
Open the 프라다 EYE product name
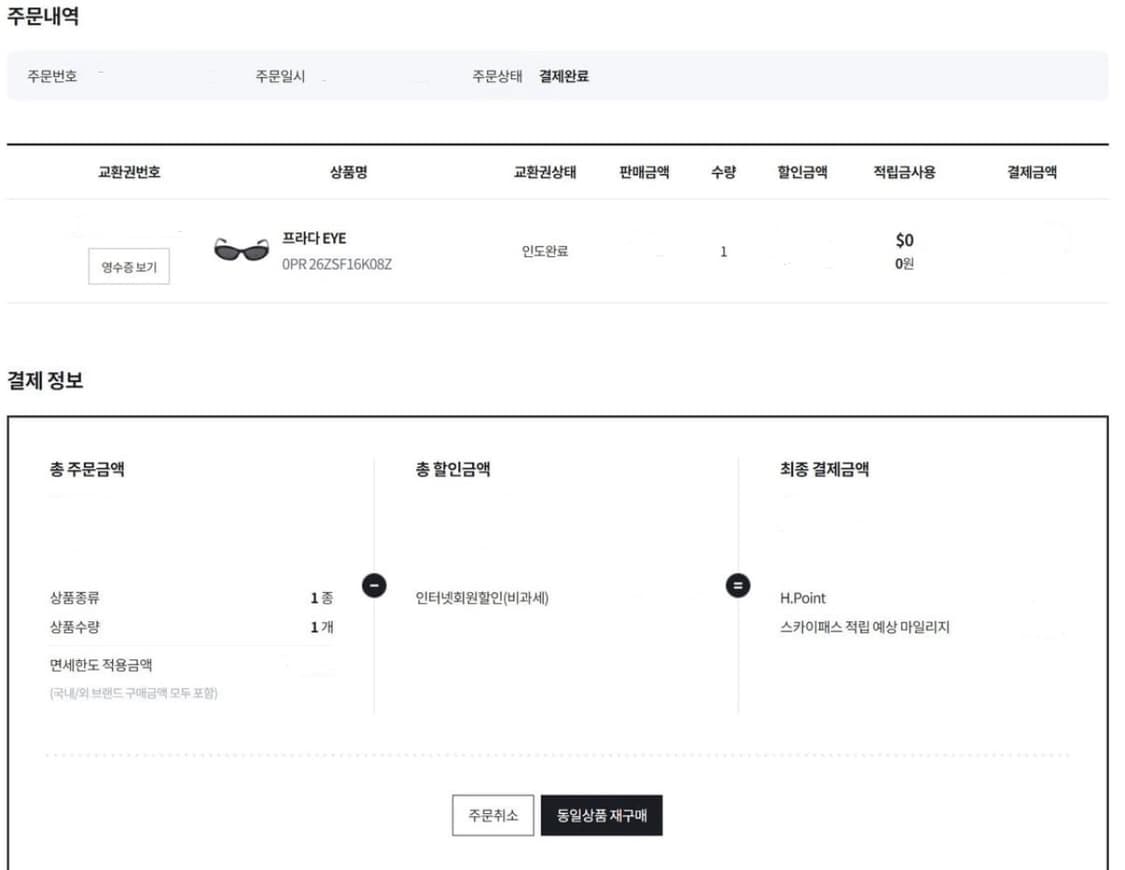(x=314, y=238)
